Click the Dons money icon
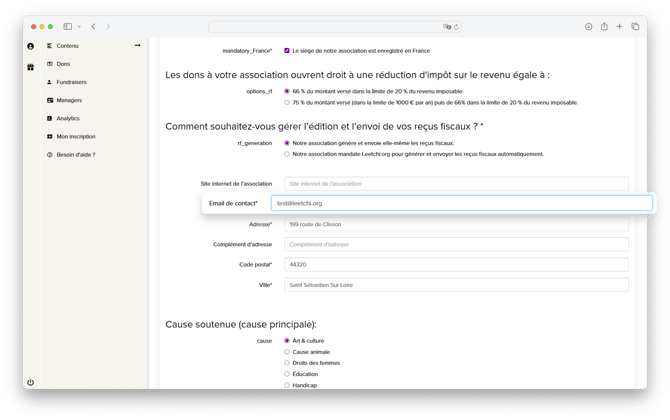 (50, 64)
